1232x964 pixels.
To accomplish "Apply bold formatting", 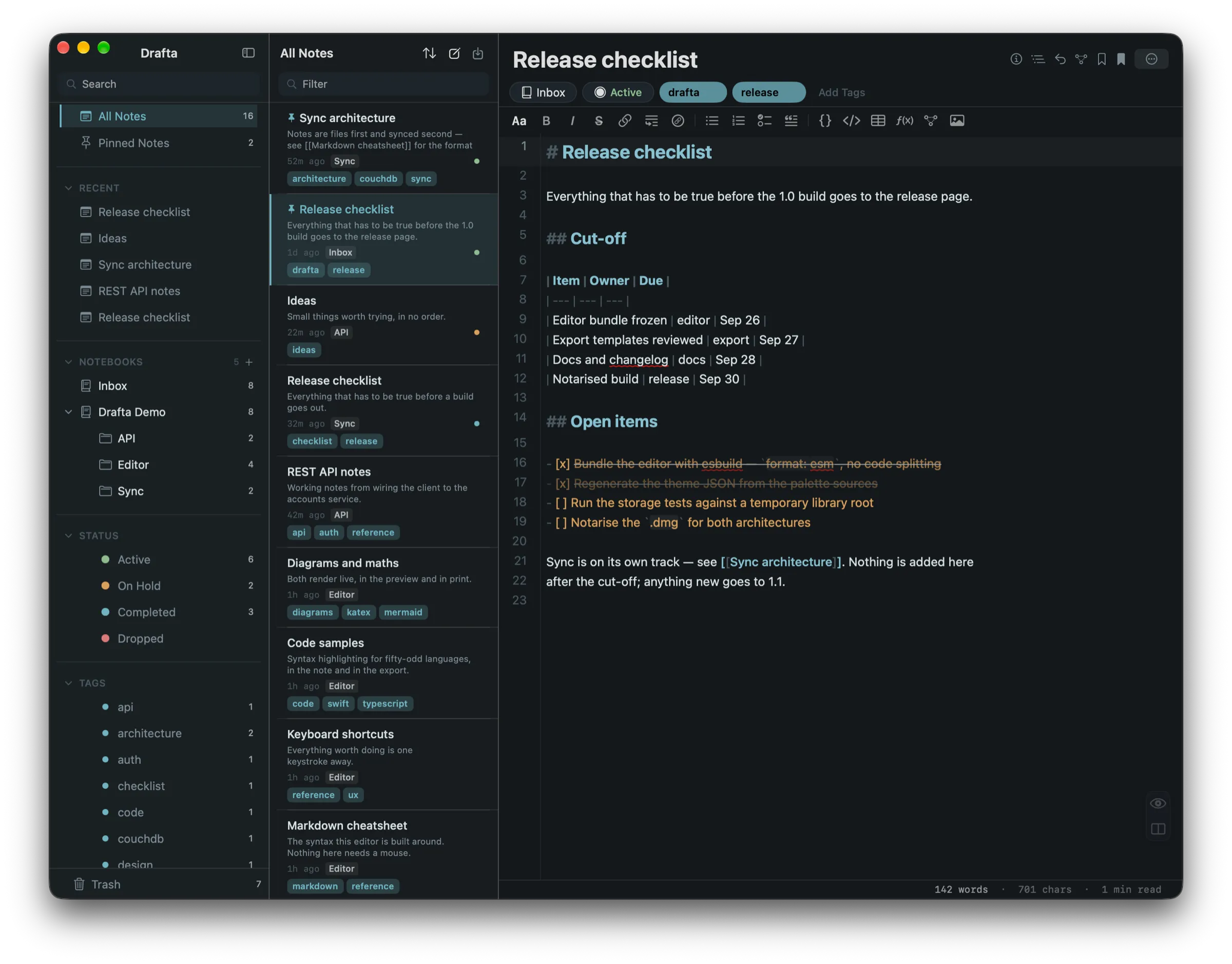I will (546, 121).
